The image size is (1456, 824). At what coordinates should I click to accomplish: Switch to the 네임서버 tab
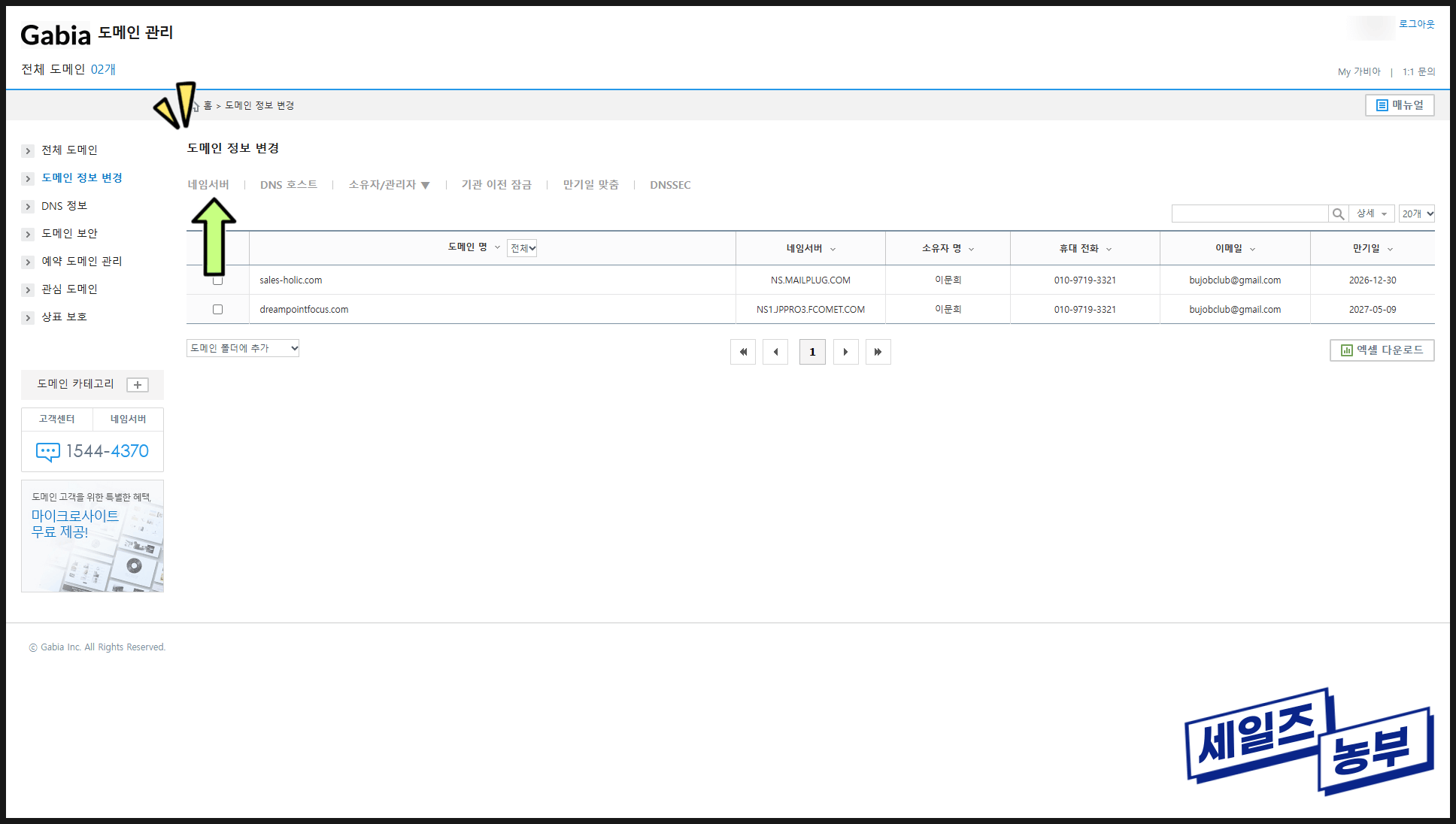(208, 185)
